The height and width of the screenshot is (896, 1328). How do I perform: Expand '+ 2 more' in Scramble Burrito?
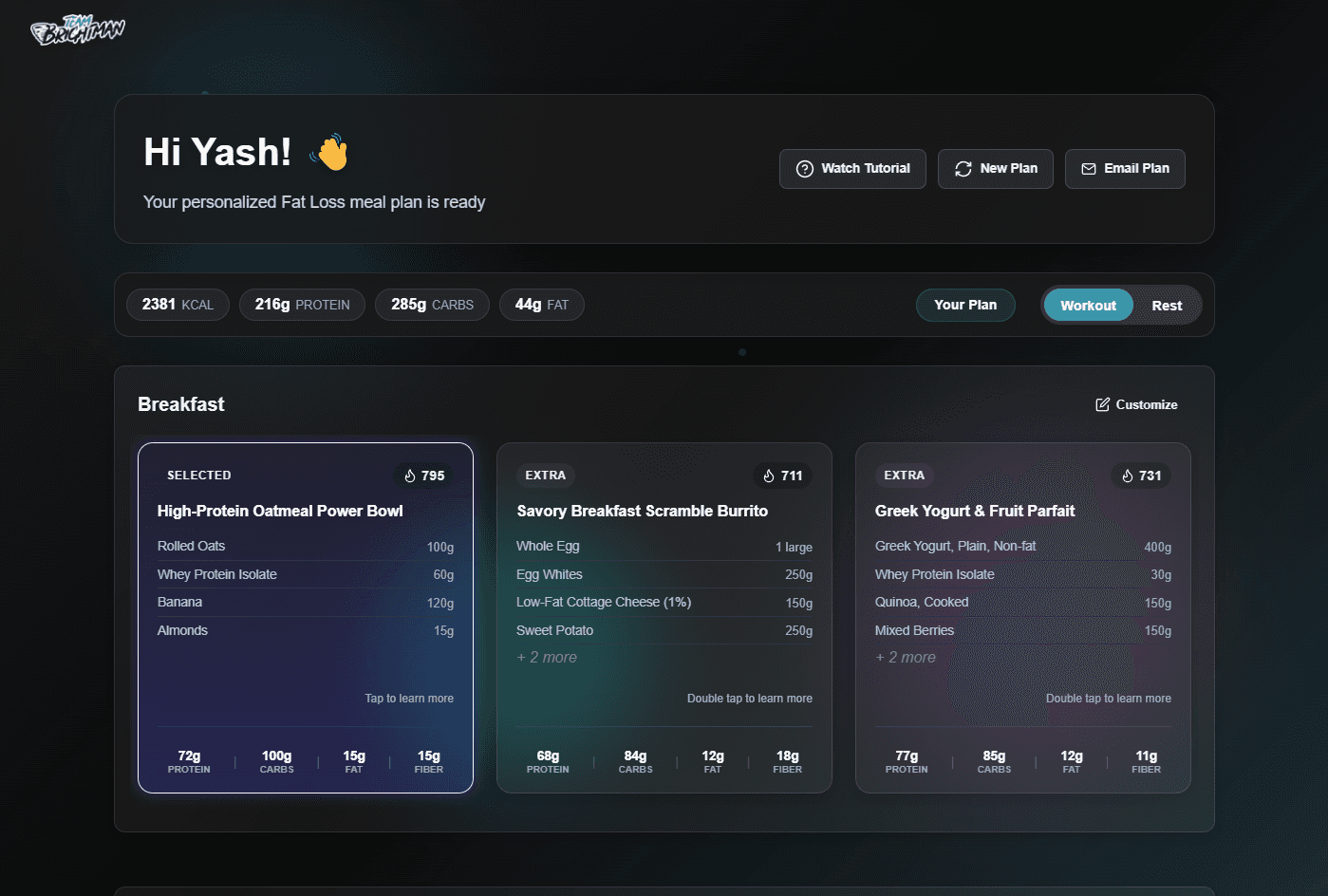pyautogui.click(x=547, y=658)
